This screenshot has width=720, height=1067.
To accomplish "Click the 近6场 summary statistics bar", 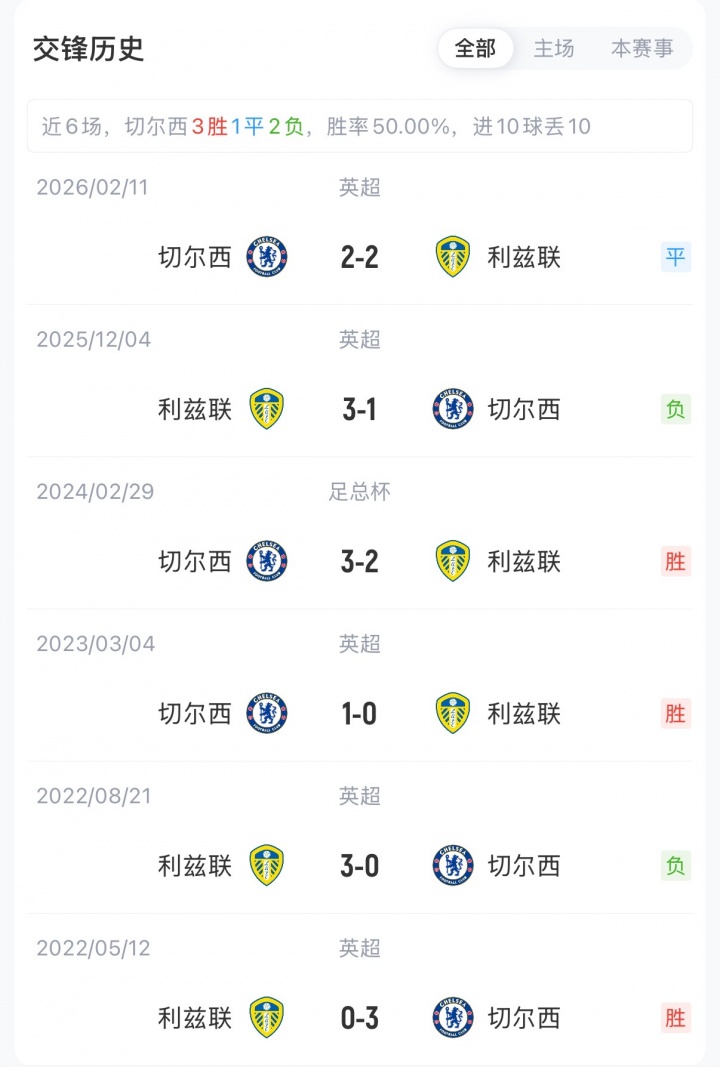I will click(360, 127).
